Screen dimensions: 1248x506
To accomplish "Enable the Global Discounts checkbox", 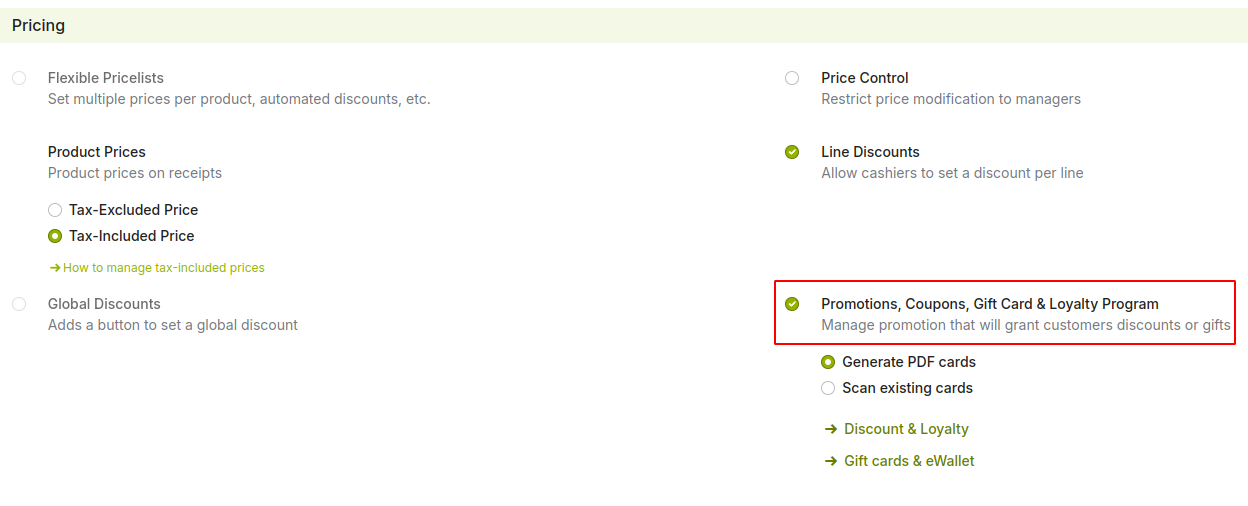I will [x=19, y=304].
